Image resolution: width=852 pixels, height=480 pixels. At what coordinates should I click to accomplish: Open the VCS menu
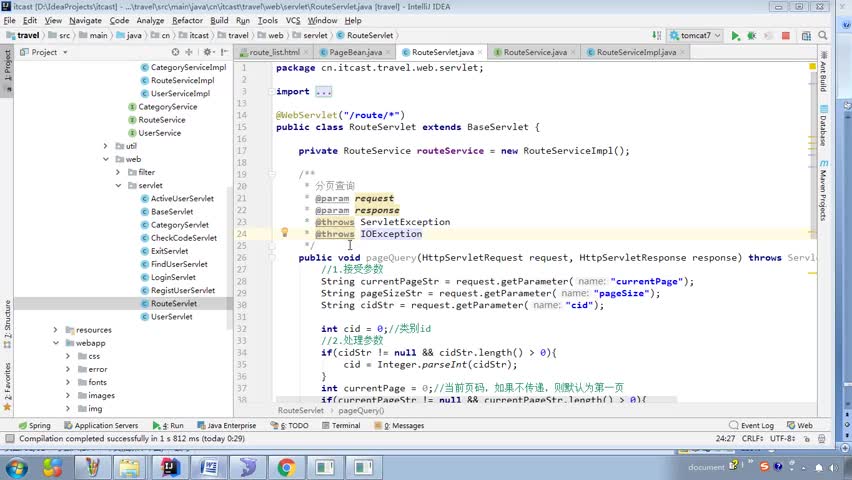point(293,20)
